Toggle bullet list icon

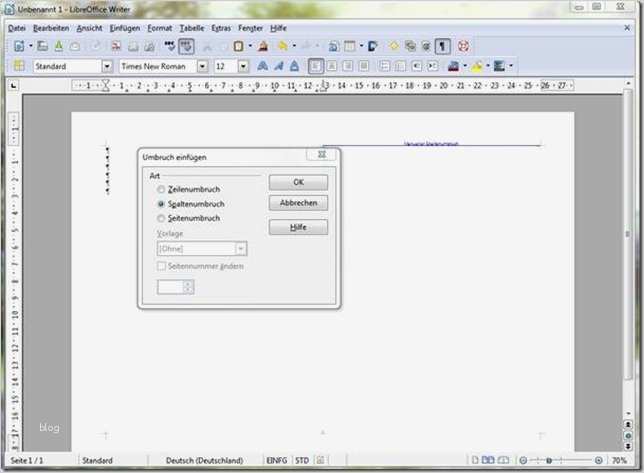click(x=400, y=66)
